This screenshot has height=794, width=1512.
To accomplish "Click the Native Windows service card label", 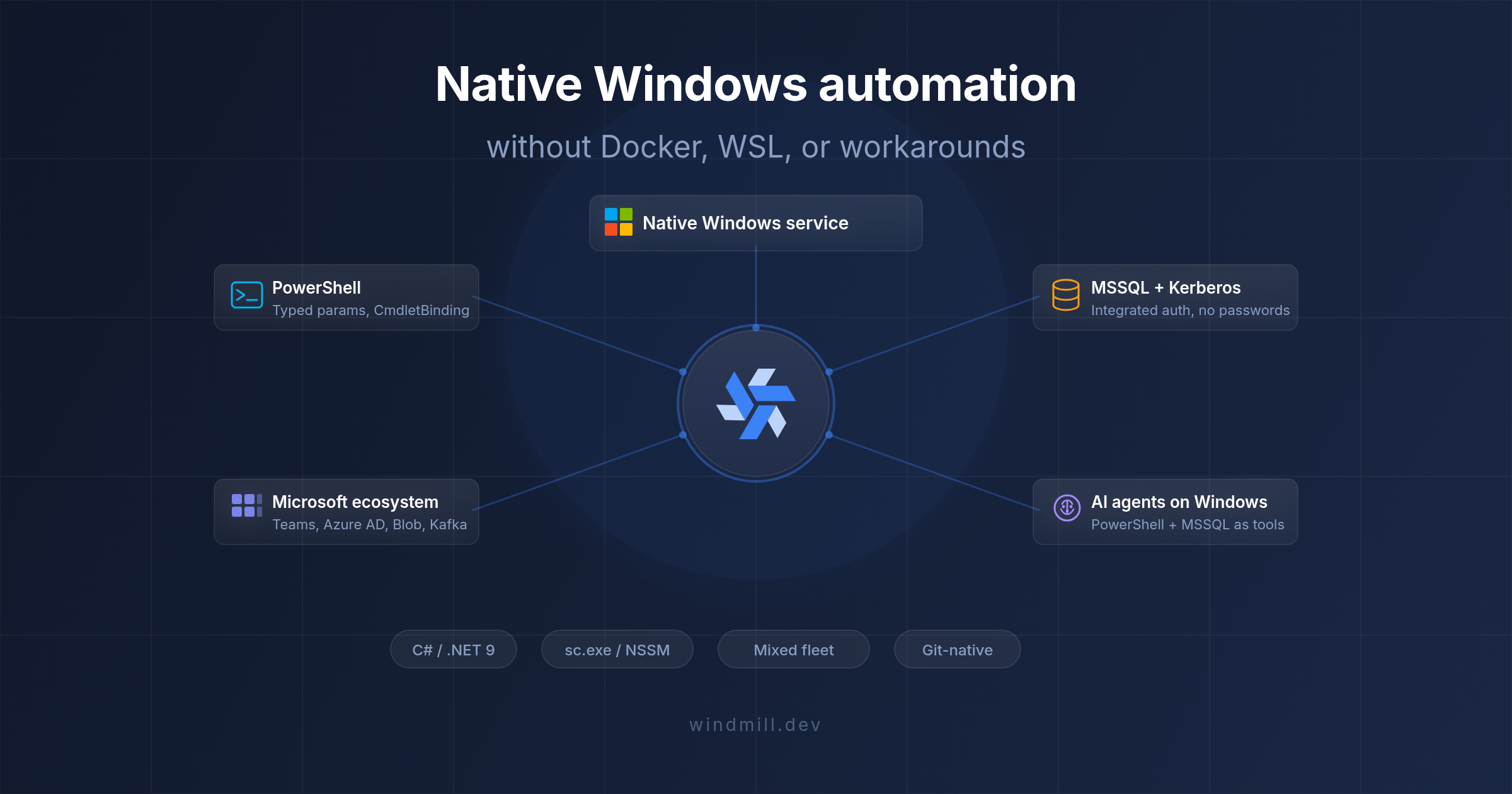I will (x=745, y=223).
